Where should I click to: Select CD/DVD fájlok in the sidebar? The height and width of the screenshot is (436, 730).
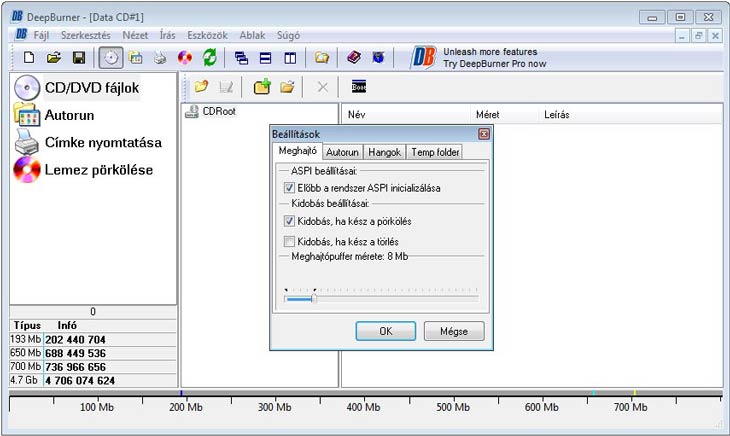(x=92, y=88)
